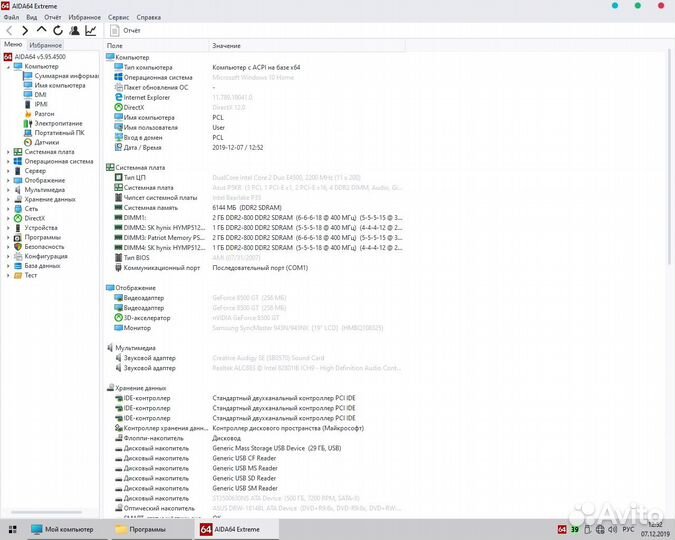Open the Файл menu
The height and width of the screenshot is (540, 675).
(11, 17)
